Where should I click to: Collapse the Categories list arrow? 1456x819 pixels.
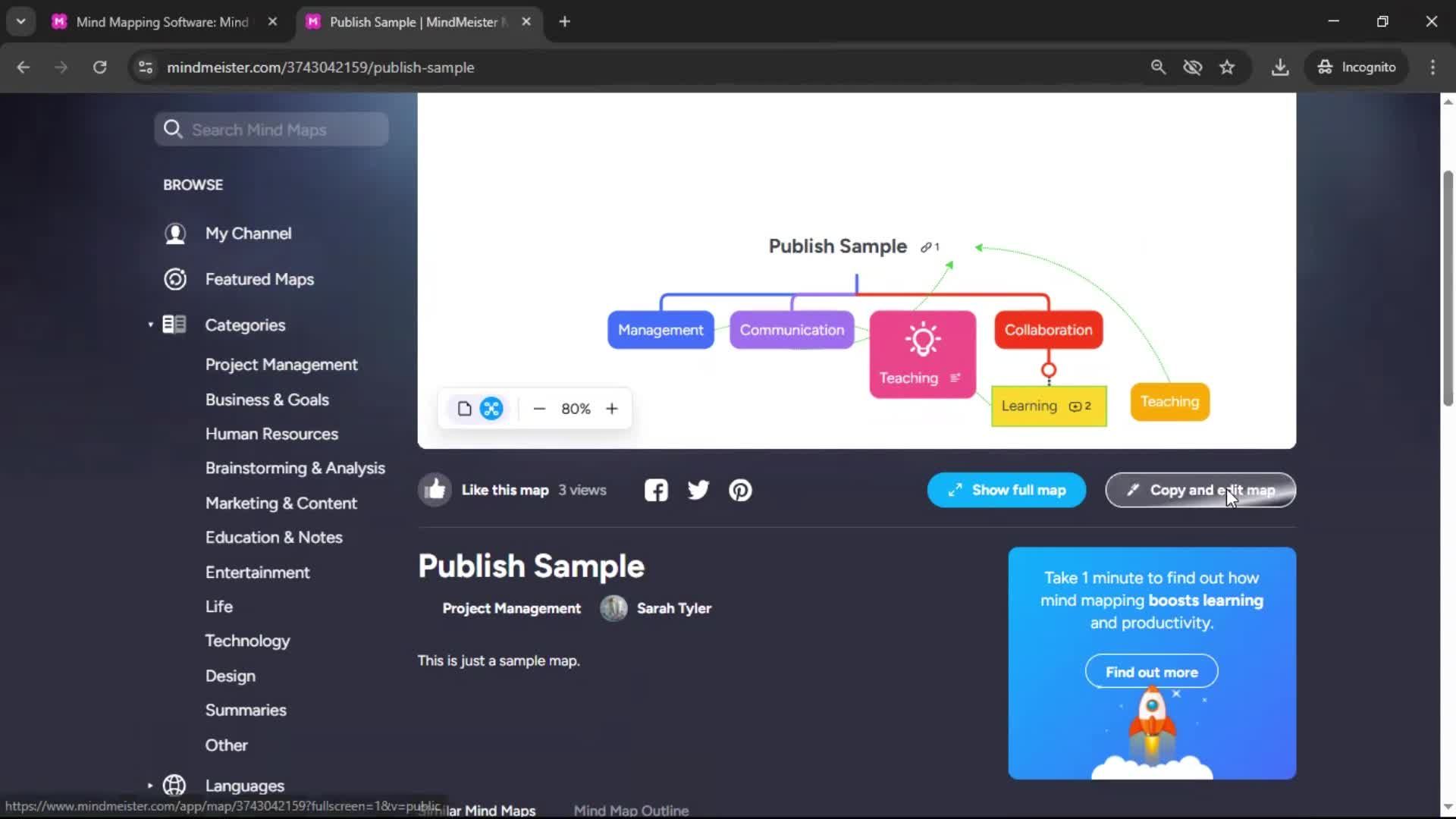[x=150, y=325]
